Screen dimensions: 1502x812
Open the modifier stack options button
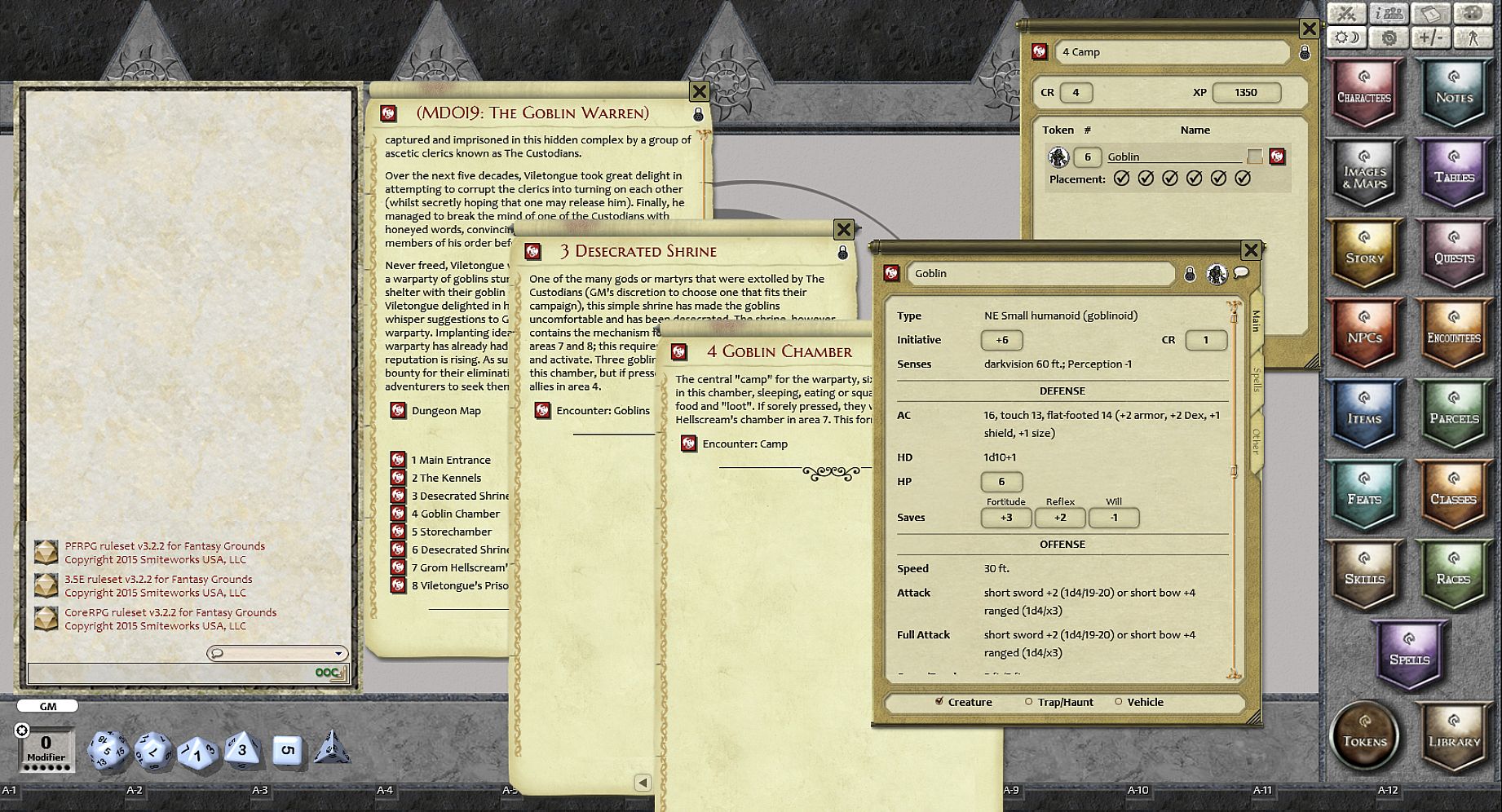pos(22,730)
